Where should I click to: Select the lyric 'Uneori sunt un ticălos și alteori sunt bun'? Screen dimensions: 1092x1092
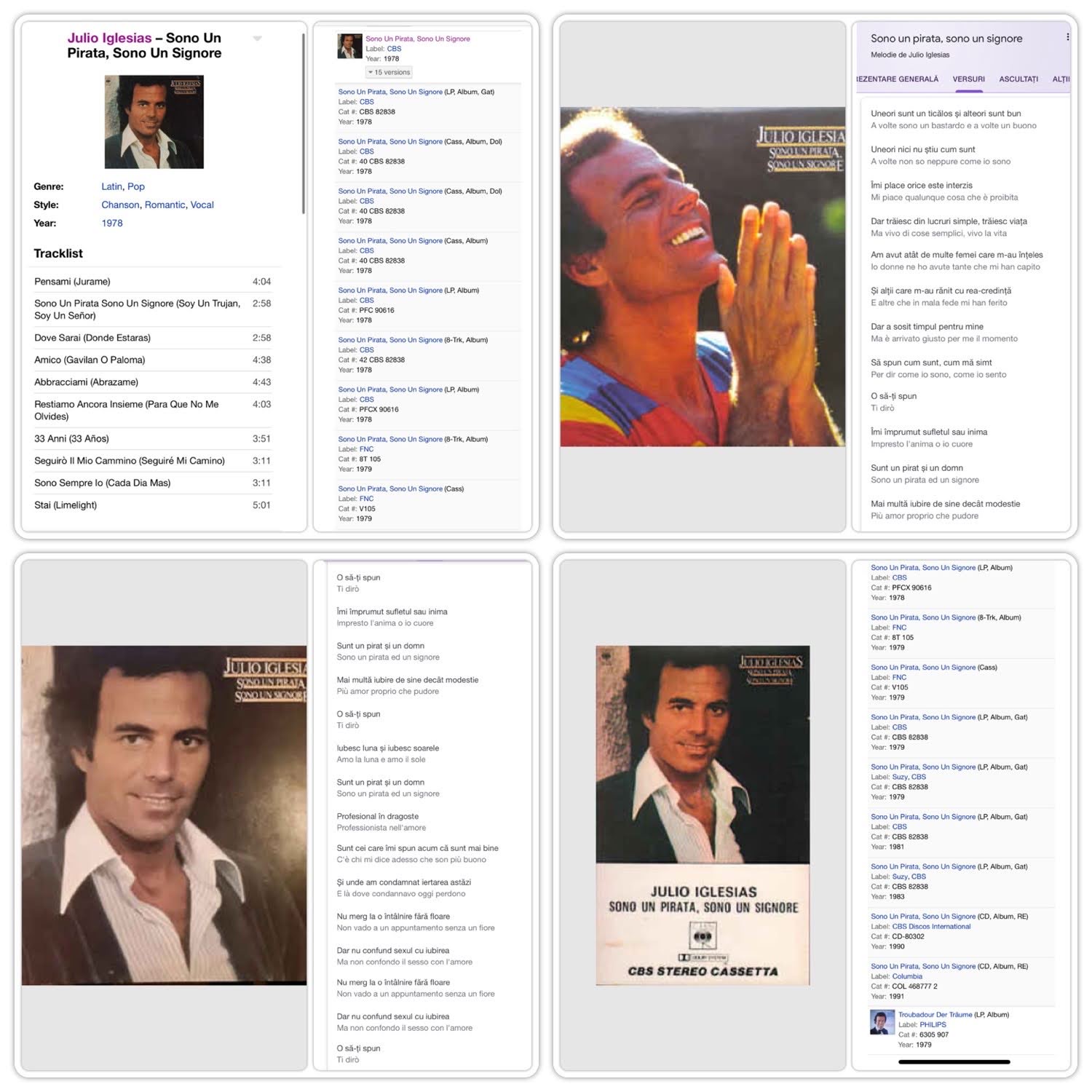946,114
